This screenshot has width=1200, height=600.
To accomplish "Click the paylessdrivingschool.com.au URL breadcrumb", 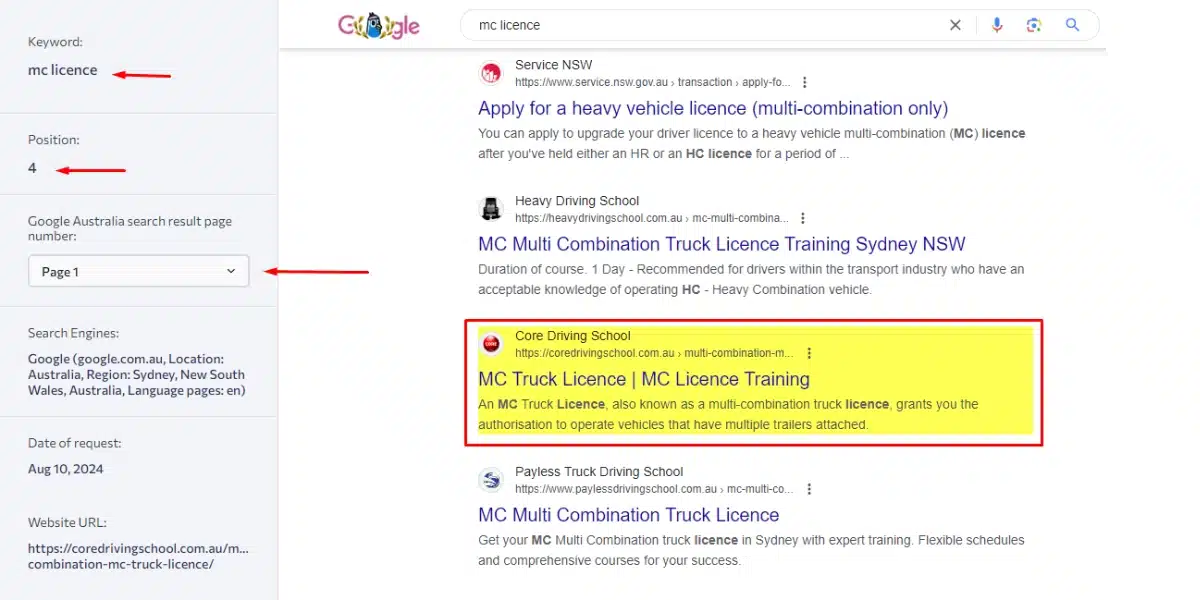I will point(655,489).
